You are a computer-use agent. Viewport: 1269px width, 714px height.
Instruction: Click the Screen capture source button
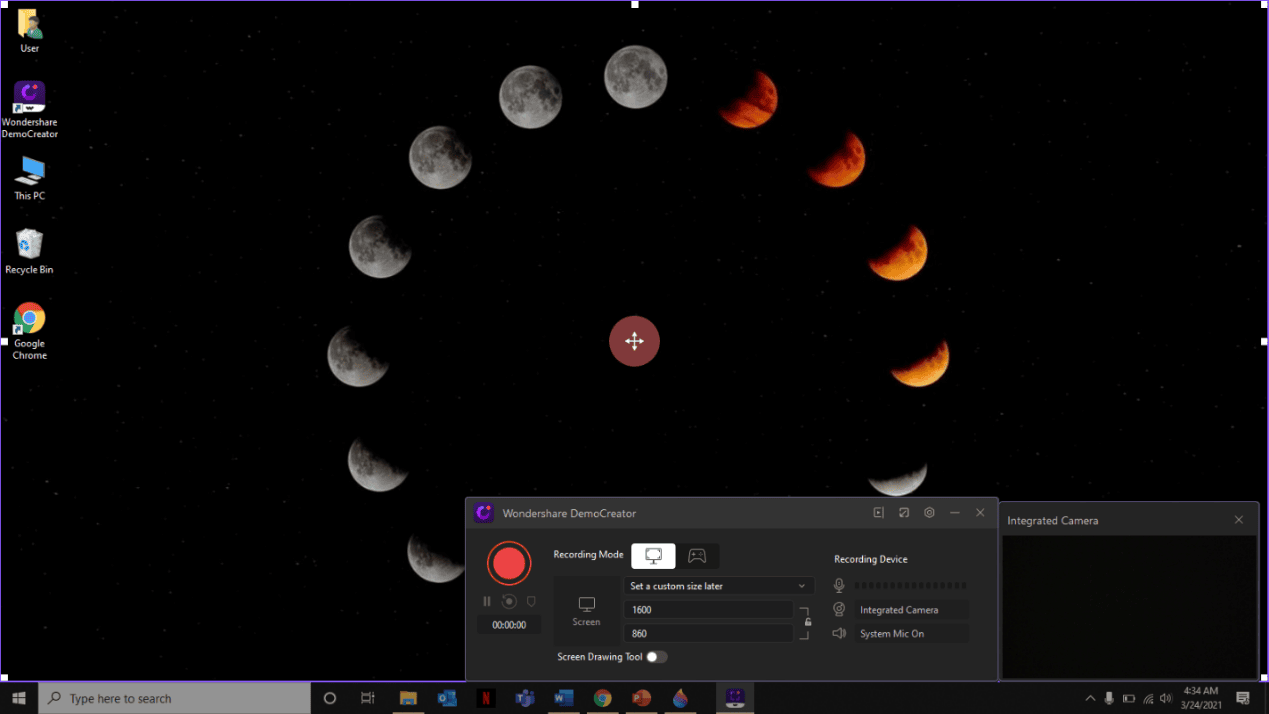tap(586, 610)
